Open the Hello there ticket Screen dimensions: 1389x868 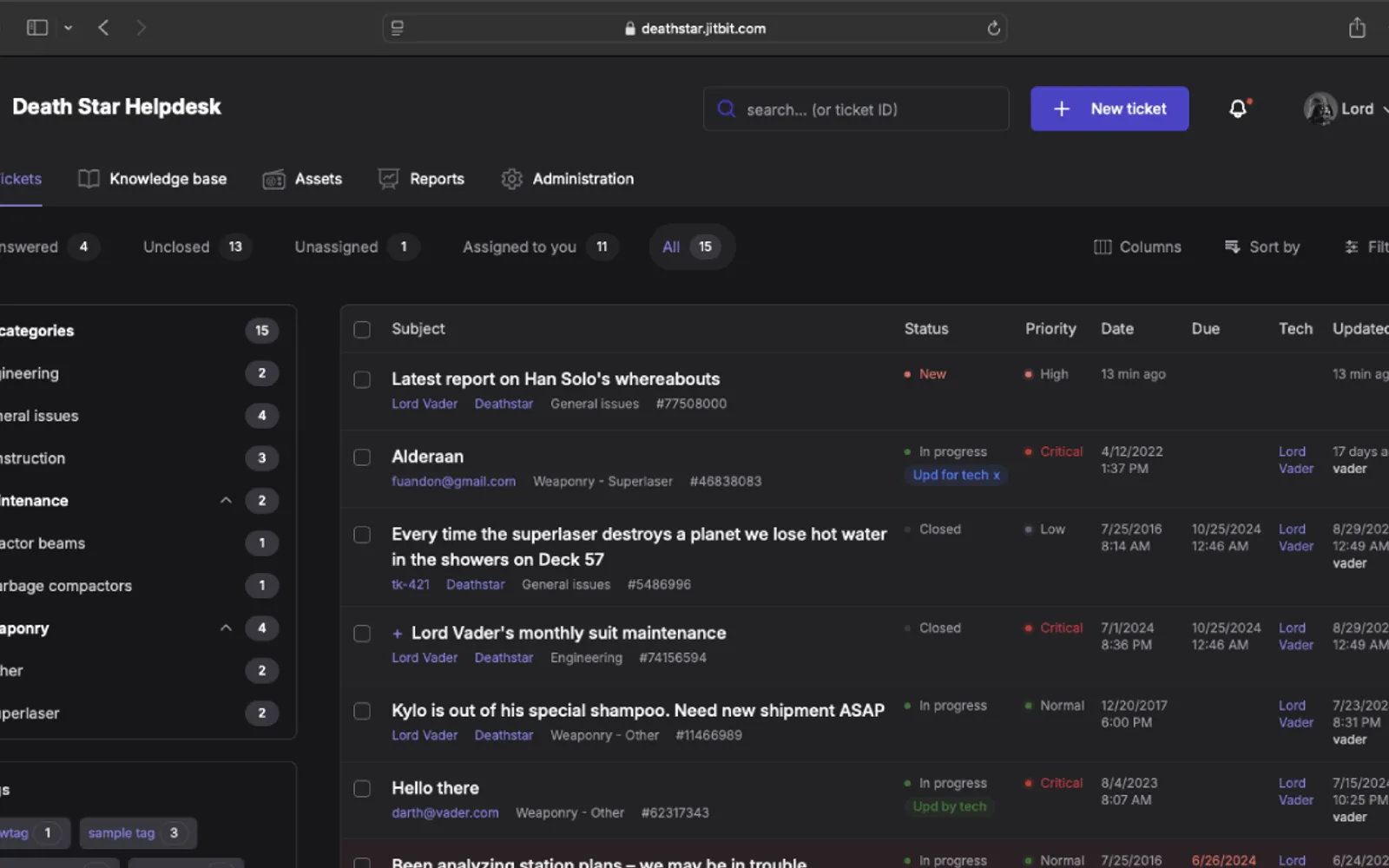(435, 788)
